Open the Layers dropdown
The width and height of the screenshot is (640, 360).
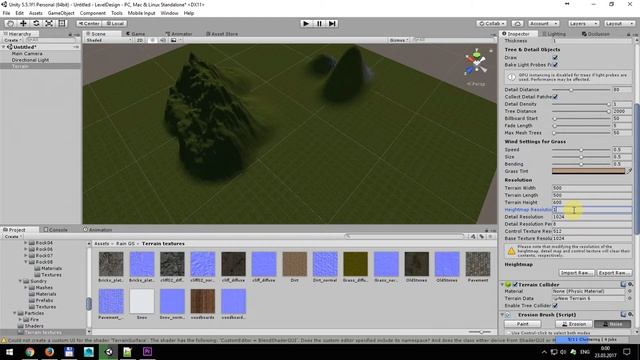(583, 23)
